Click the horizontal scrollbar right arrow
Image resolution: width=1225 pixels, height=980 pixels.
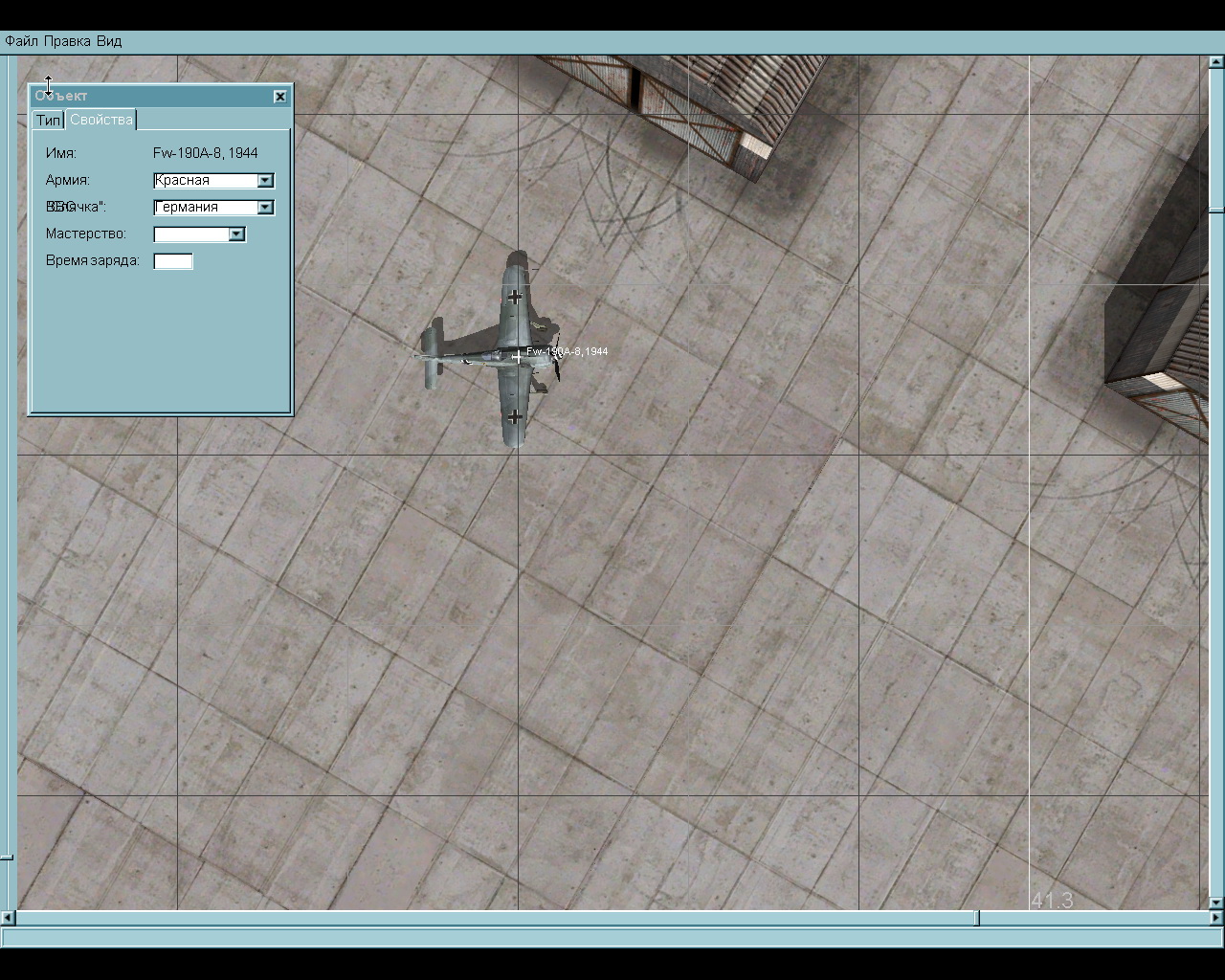pos(1216,918)
